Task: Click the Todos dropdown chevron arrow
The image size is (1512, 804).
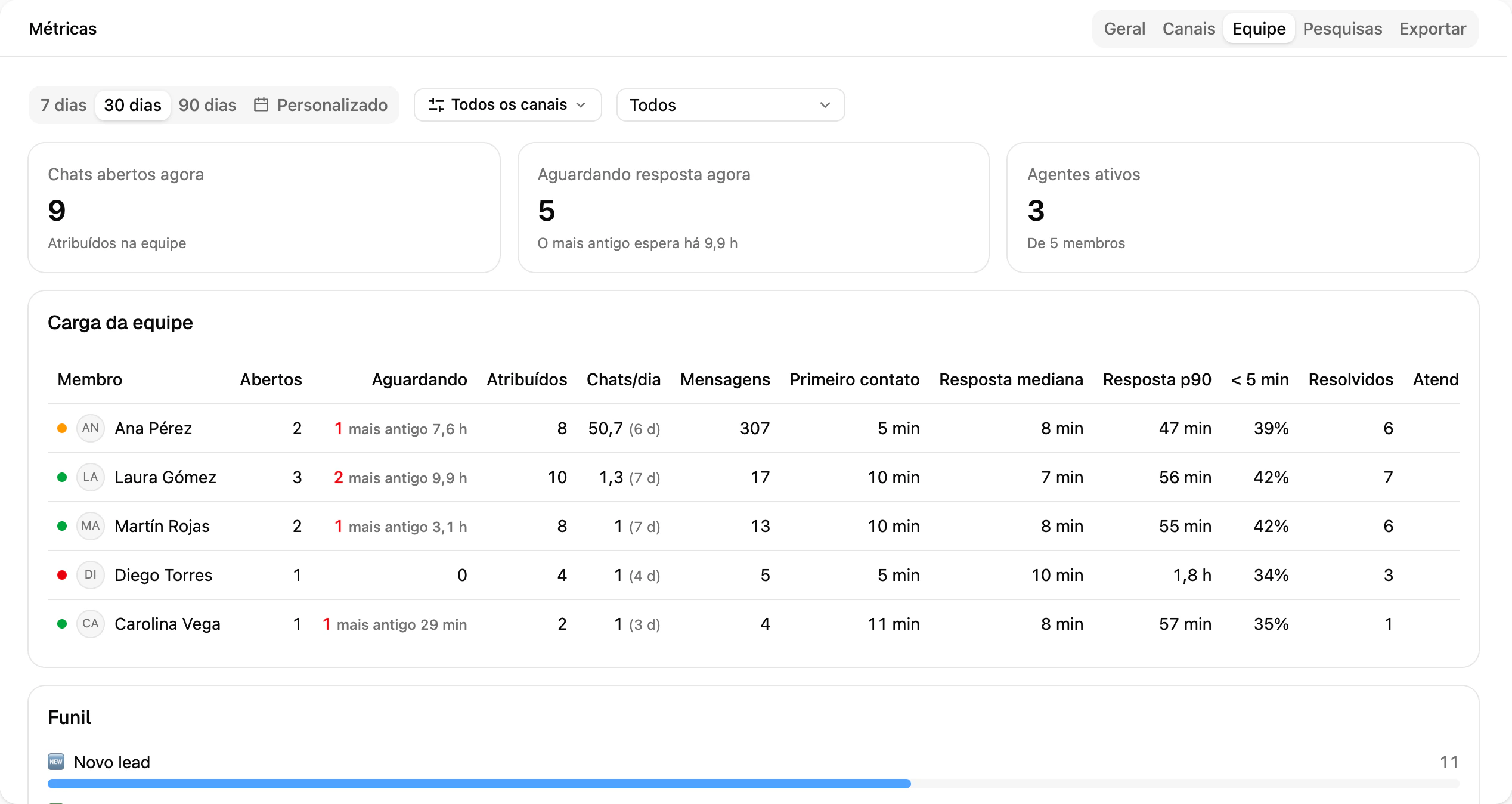Action: pyautogui.click(x=825, y=105)
